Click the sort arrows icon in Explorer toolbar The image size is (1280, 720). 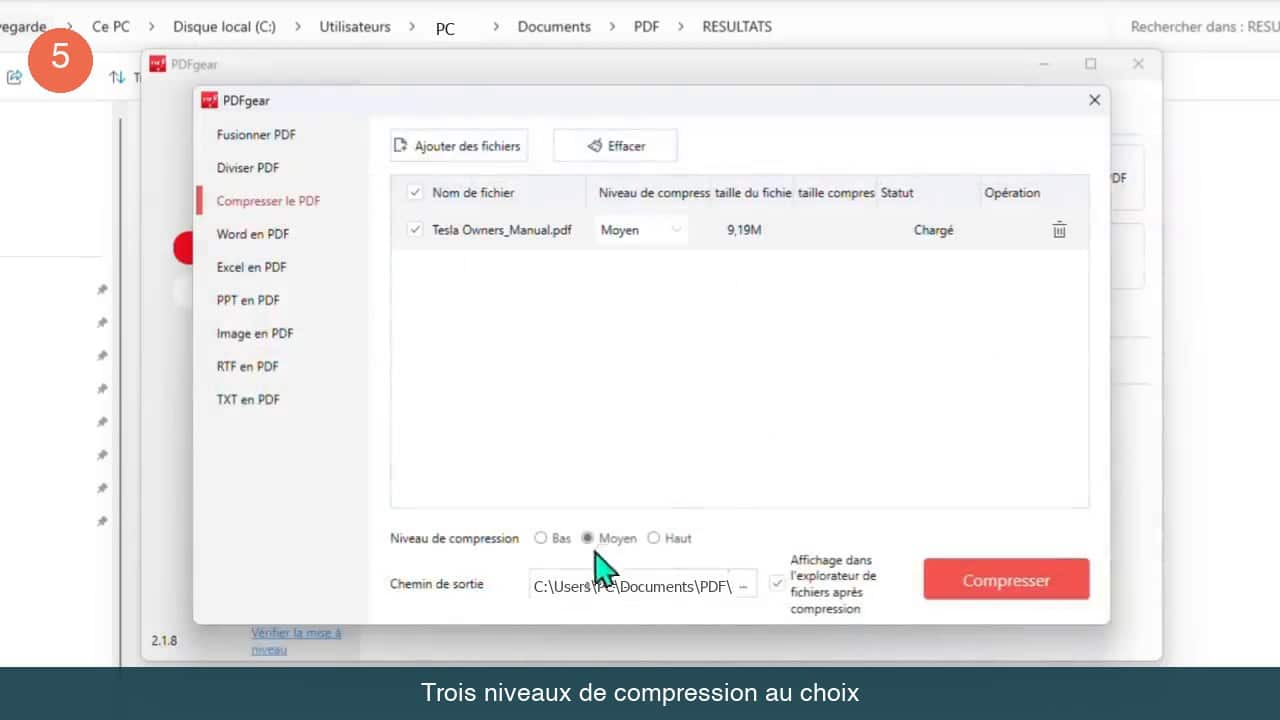pyautogui.click(x=117, y=77)
